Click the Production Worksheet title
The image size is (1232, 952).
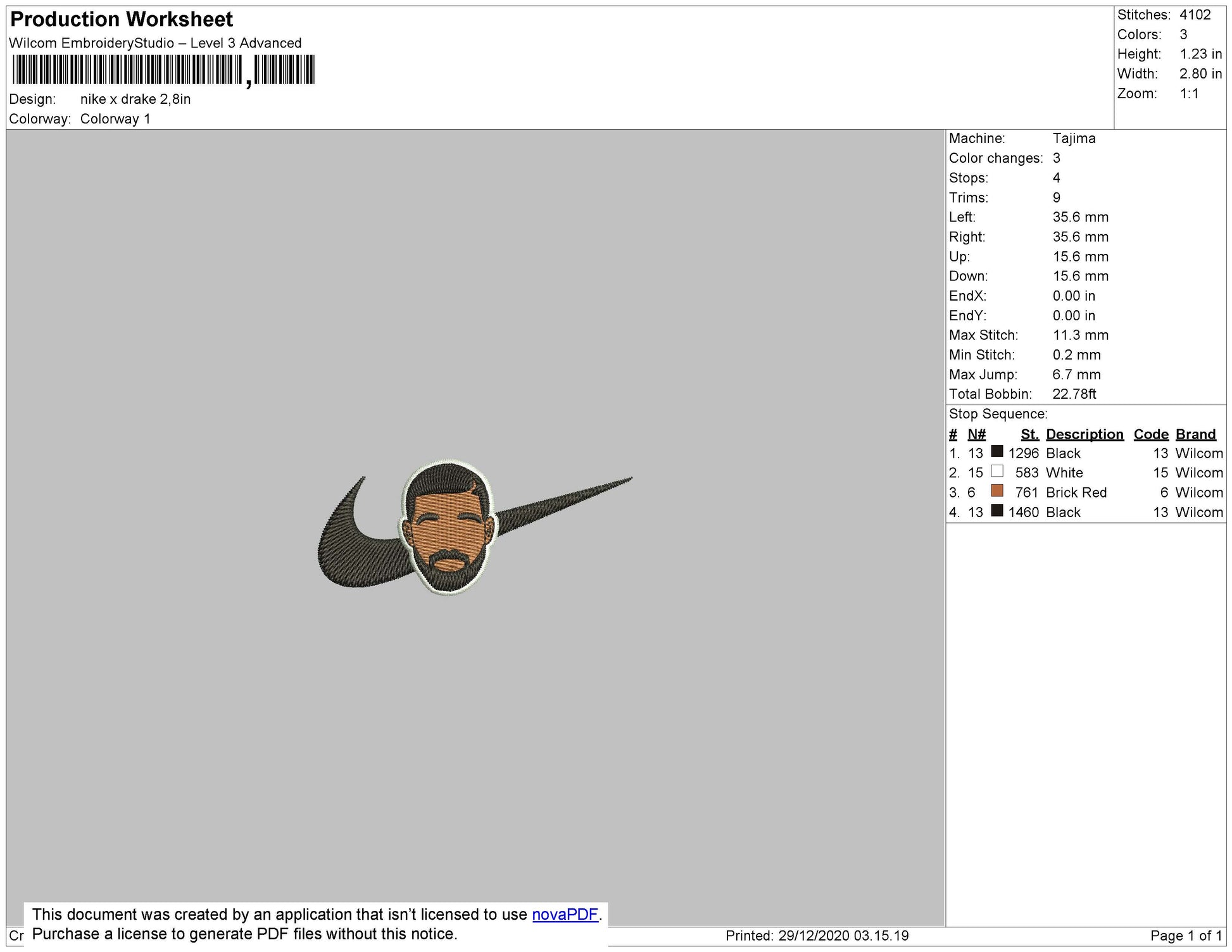point(122,20)
